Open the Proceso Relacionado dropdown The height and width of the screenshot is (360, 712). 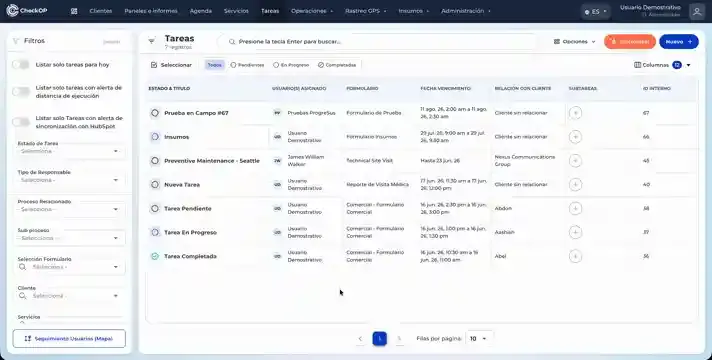point(70,209)
